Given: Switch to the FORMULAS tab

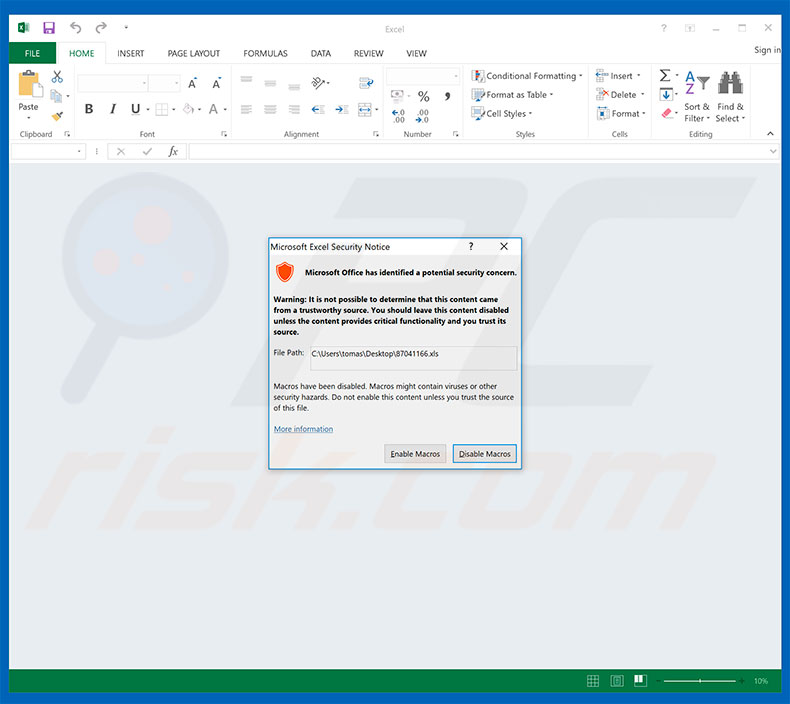Looking at the screenshot, I should [265, 53].
